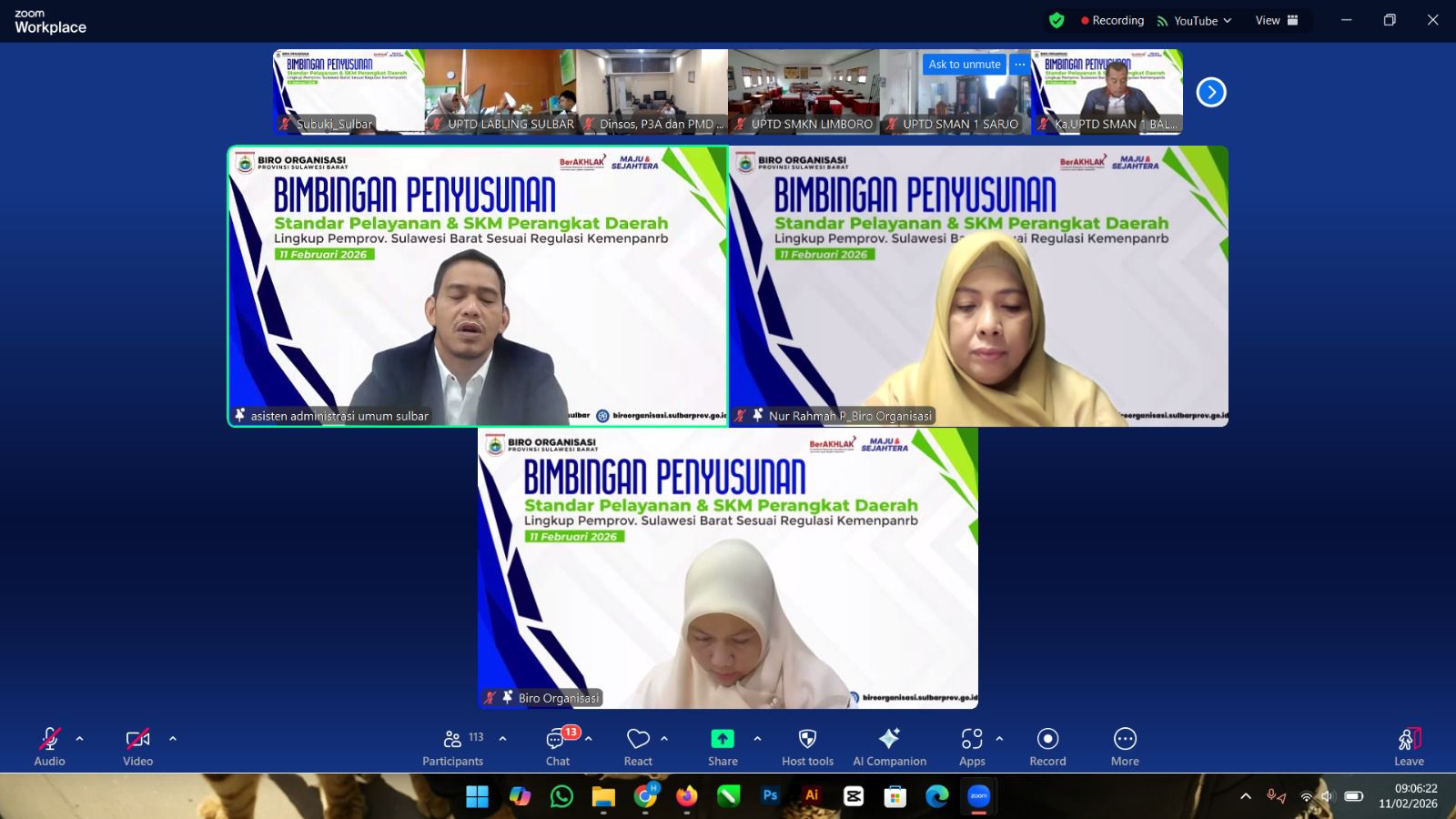
Task: Open the React emoji picker
Action: (x=638, y=747)
